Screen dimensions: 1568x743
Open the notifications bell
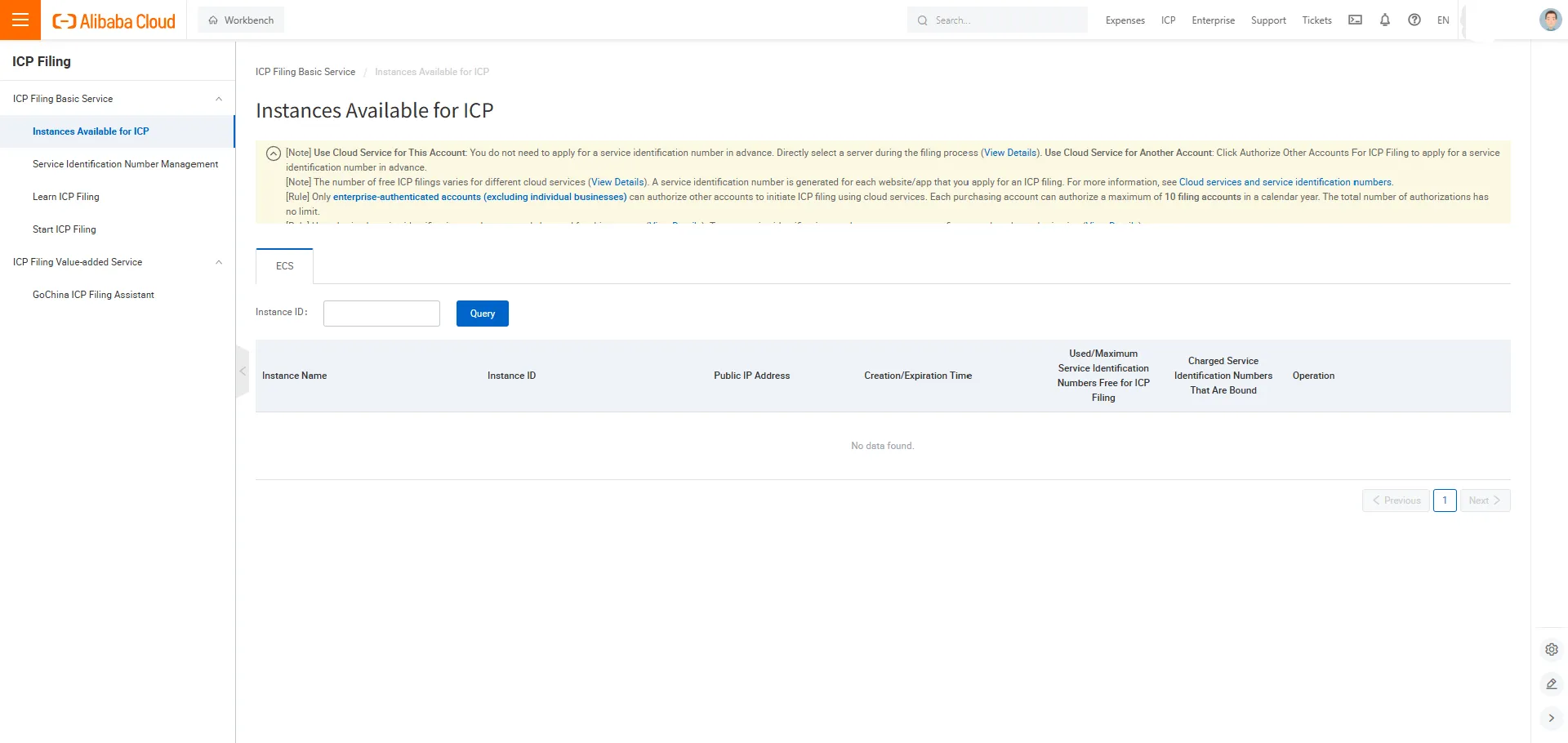pos(1385,20)
